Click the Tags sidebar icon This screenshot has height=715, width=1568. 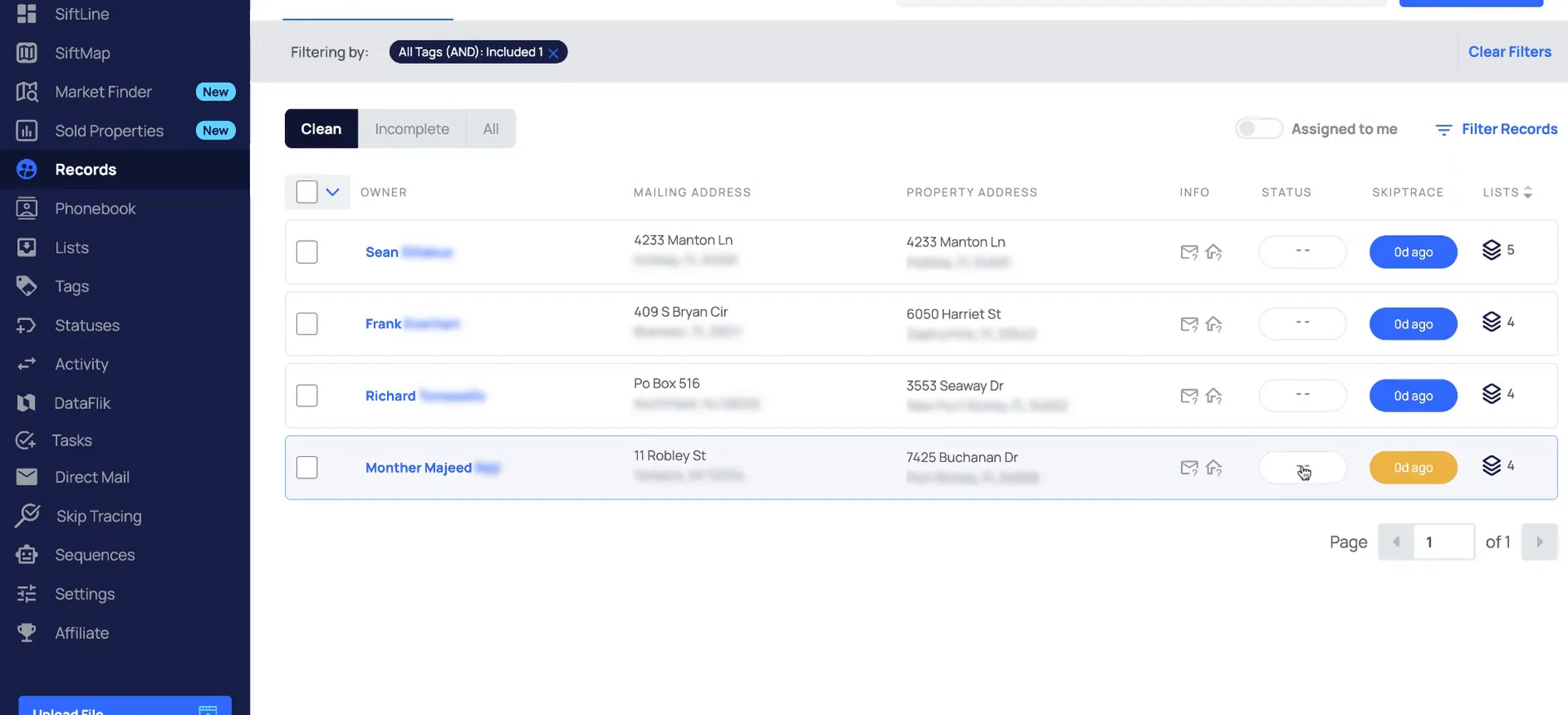tap(27, 286)
